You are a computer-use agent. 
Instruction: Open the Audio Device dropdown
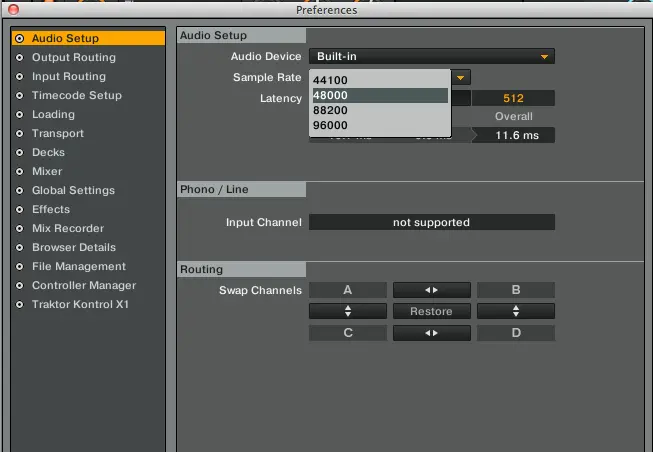pyautogui.click(x=431, y=57)
